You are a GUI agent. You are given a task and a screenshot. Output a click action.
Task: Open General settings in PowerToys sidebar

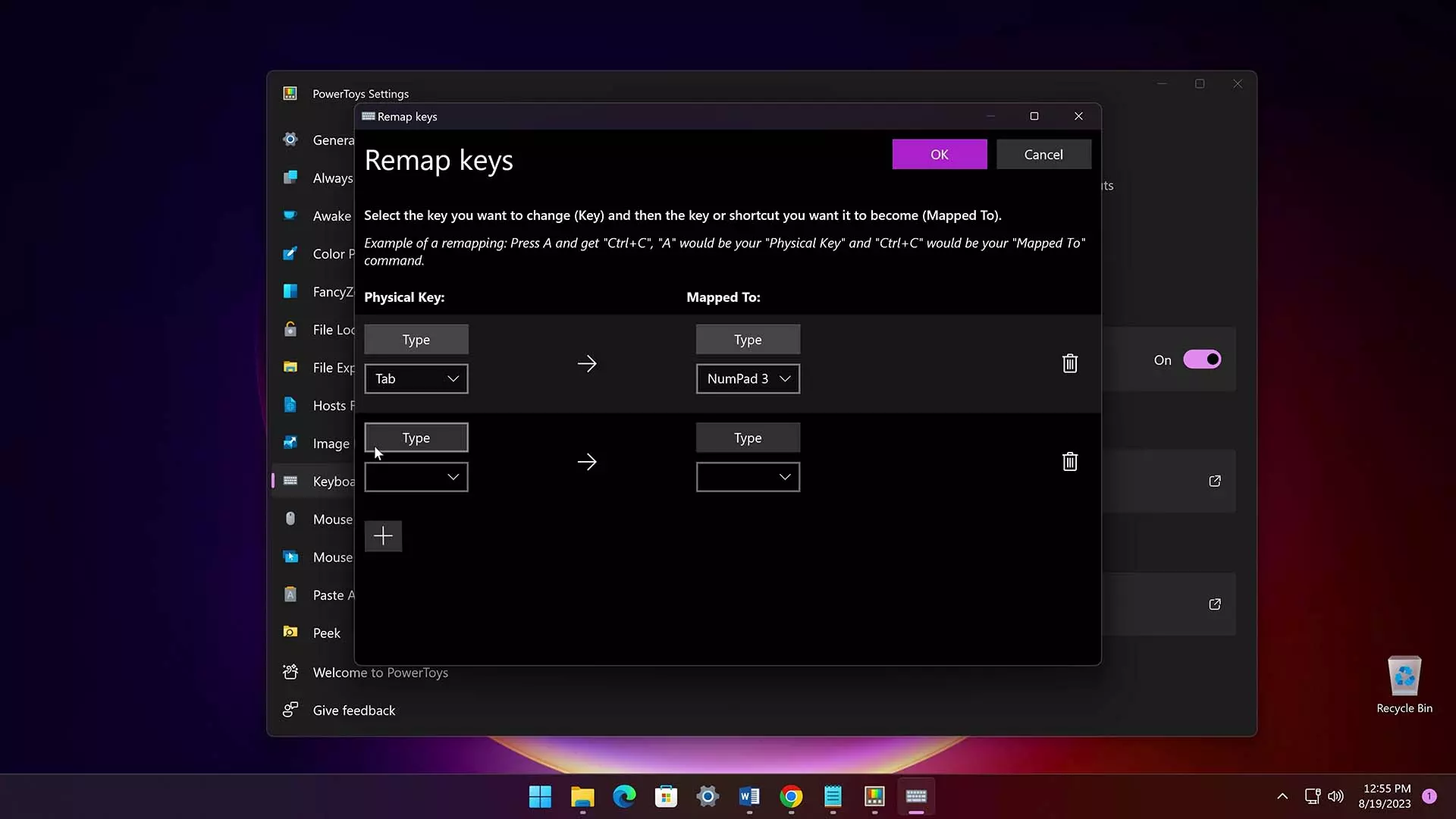point(314,140)
